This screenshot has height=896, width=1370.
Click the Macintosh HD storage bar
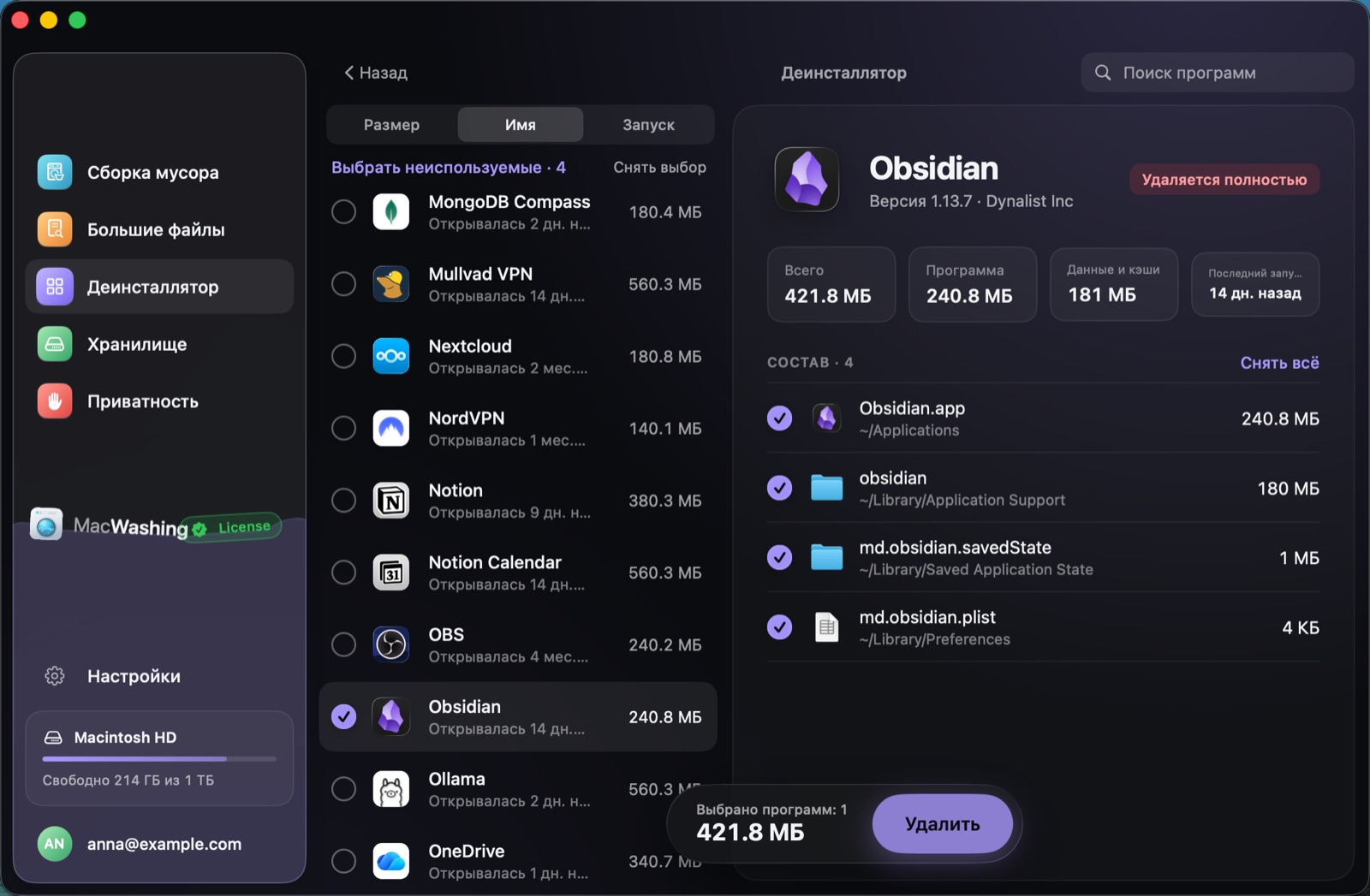click(159, 758)
